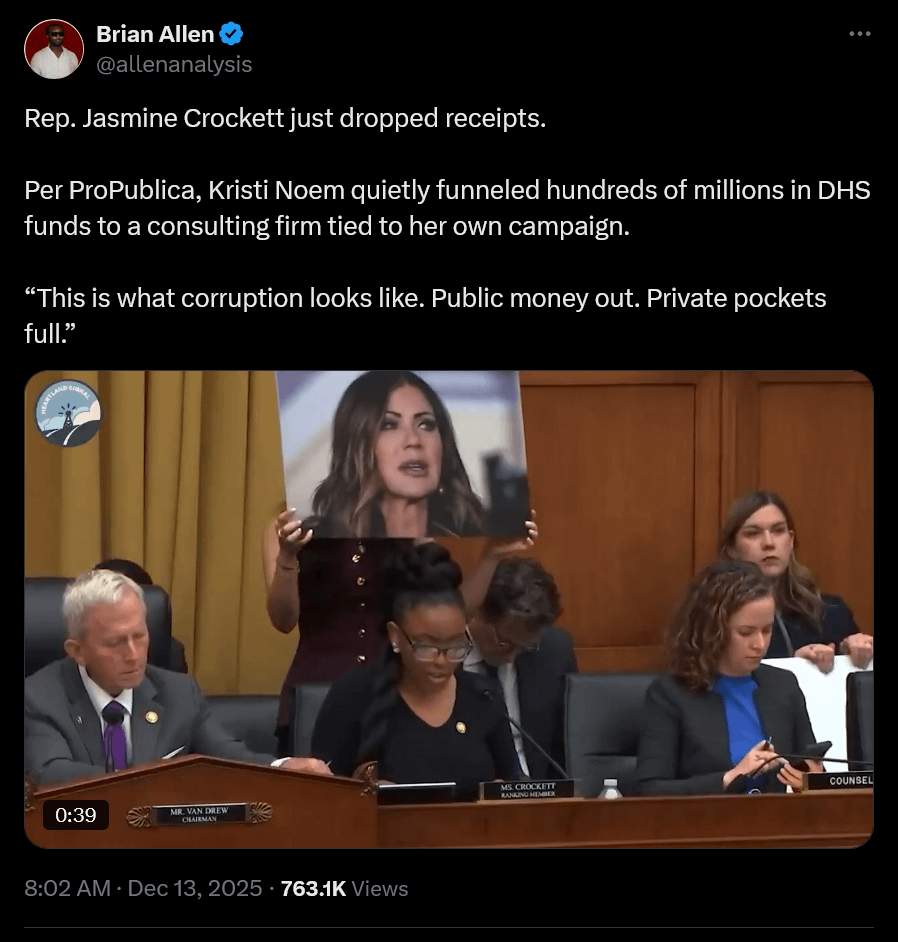Click the MR. VAN DREW Chairman nameplate
Screen dimensions: 898x942
tap(199, 814)
